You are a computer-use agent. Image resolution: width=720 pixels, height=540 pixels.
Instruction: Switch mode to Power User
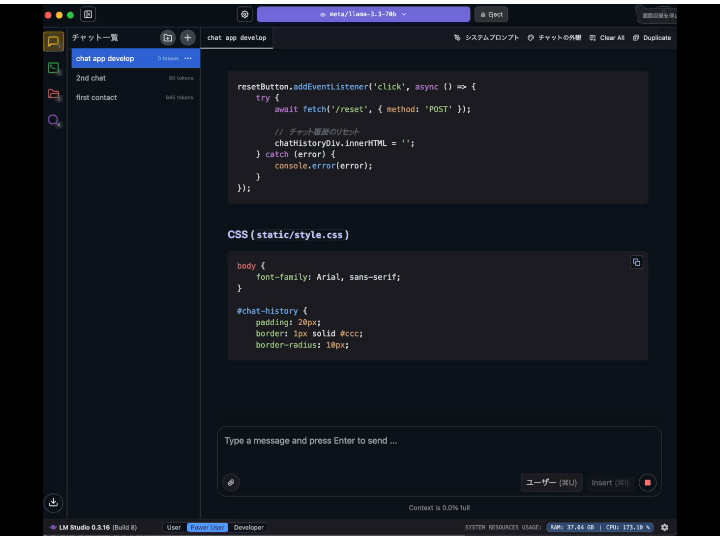coord(207,528)
